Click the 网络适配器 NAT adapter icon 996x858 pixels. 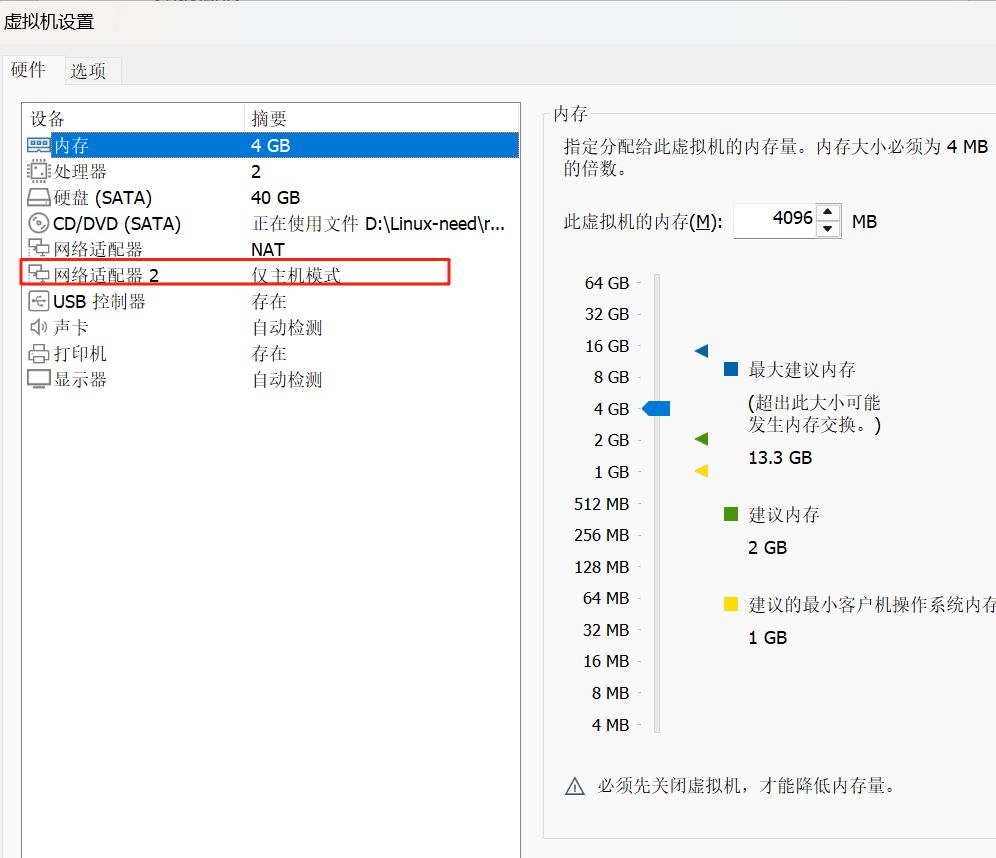click(38, 248)
